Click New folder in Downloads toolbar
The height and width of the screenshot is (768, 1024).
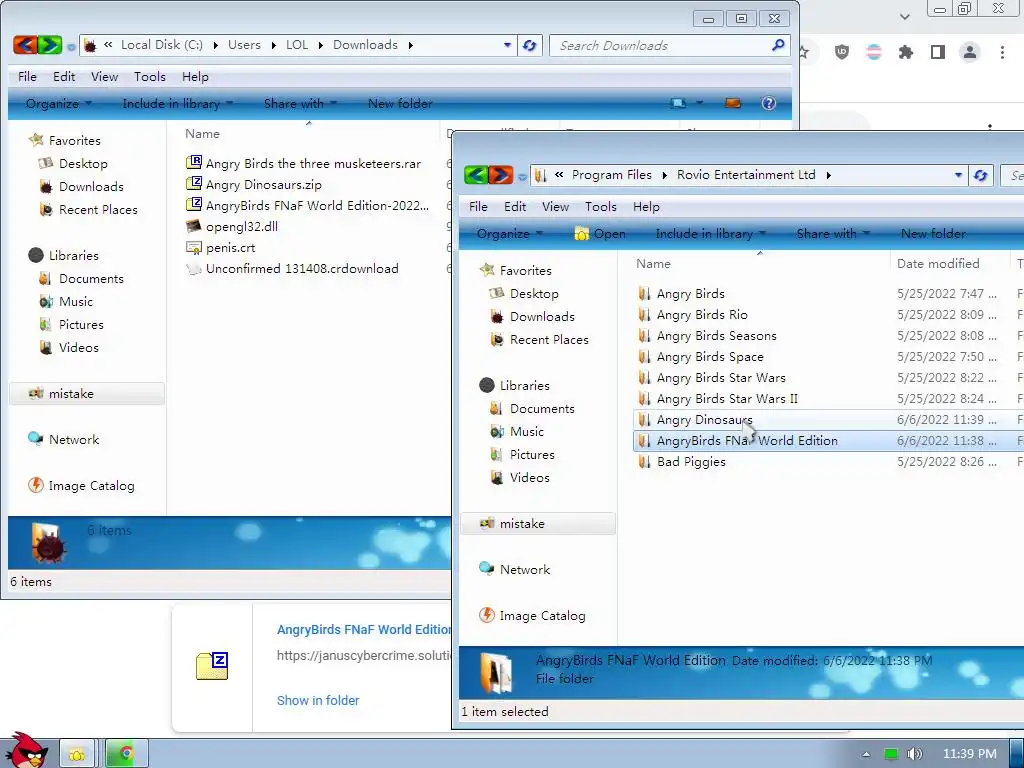pos(400,103)
